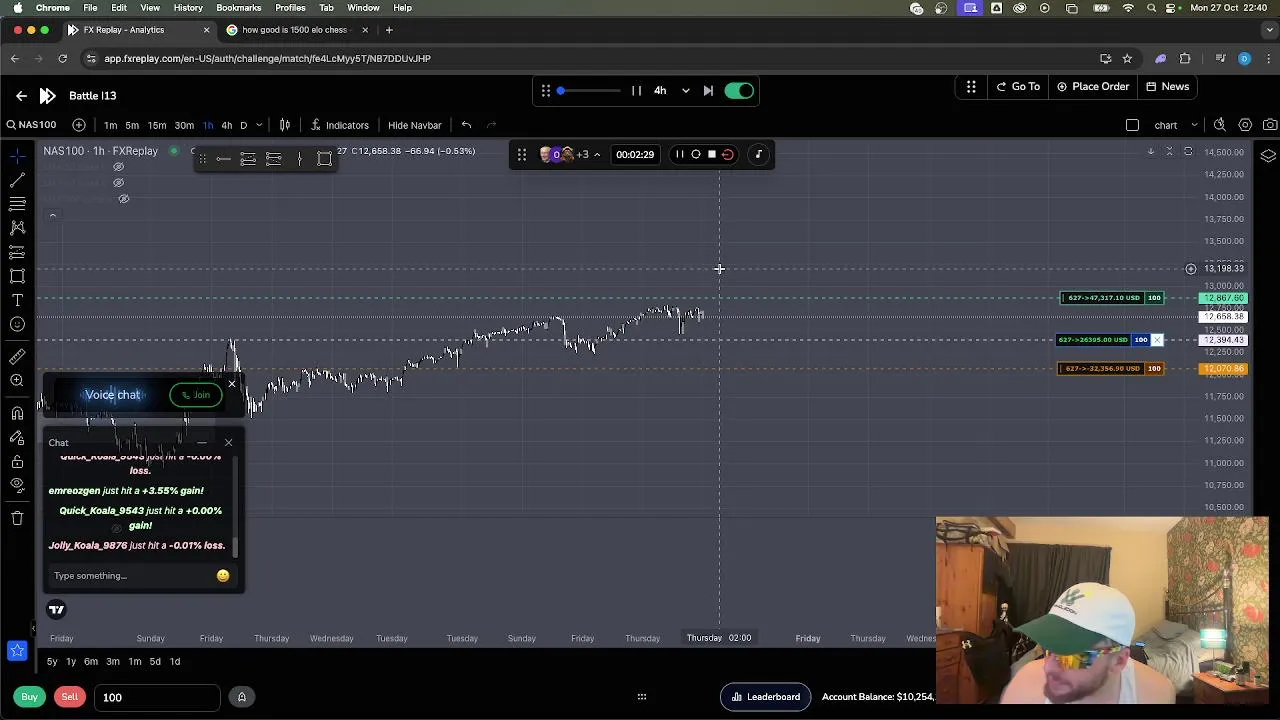Open the emoji picker in chat
Viewport: 1280px width, 720px height.
pos(223,575)
